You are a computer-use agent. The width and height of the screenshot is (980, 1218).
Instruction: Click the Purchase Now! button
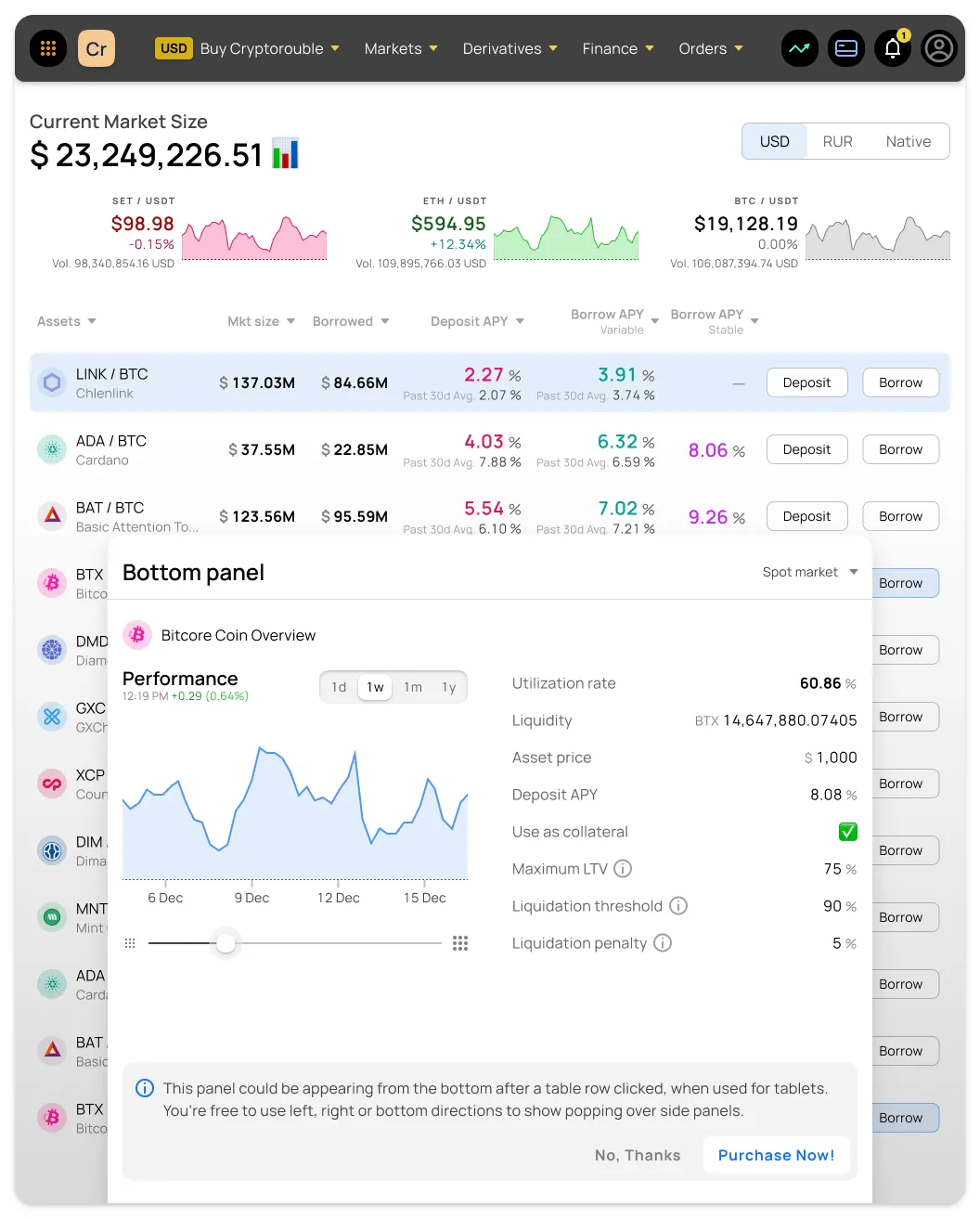(776, 1155)
